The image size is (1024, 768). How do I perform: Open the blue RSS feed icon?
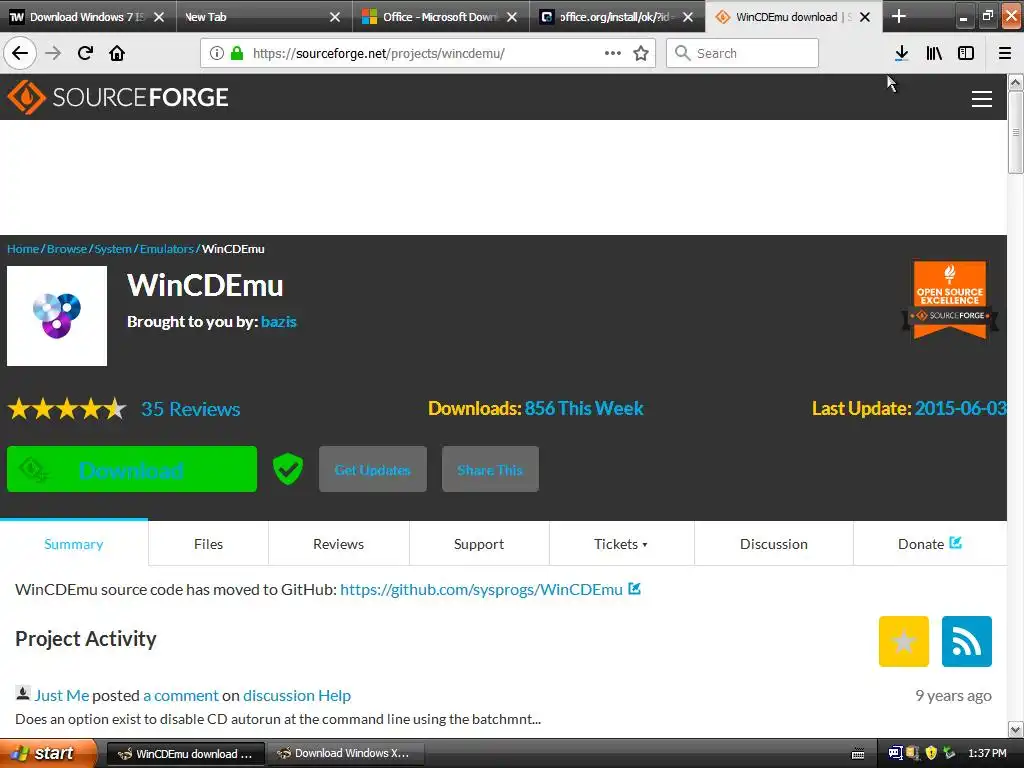point(967,641)
